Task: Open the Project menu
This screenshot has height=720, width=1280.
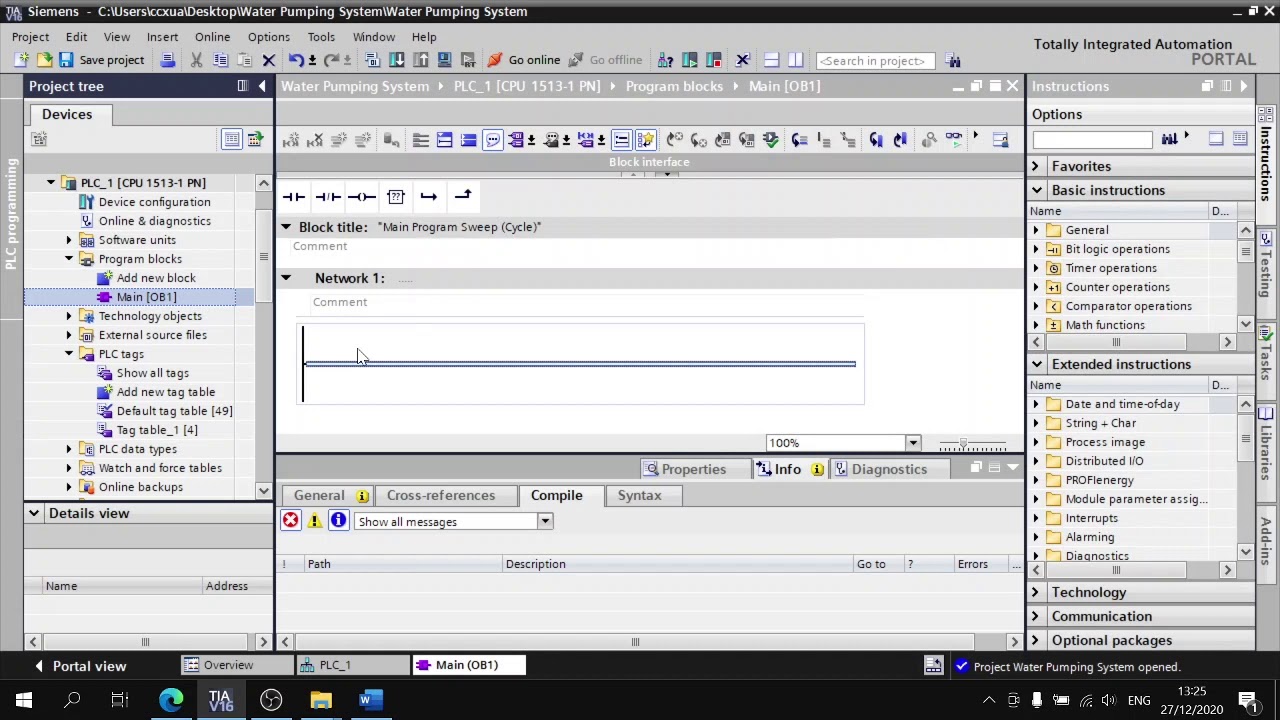Action: tap(30, 37)
